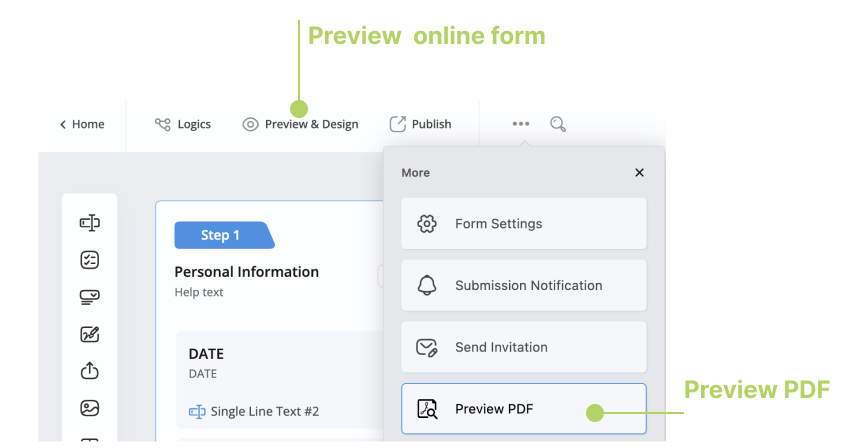Screen dimensions: 850x448
Task: Click the Personal Information section title
Action: 247,272
